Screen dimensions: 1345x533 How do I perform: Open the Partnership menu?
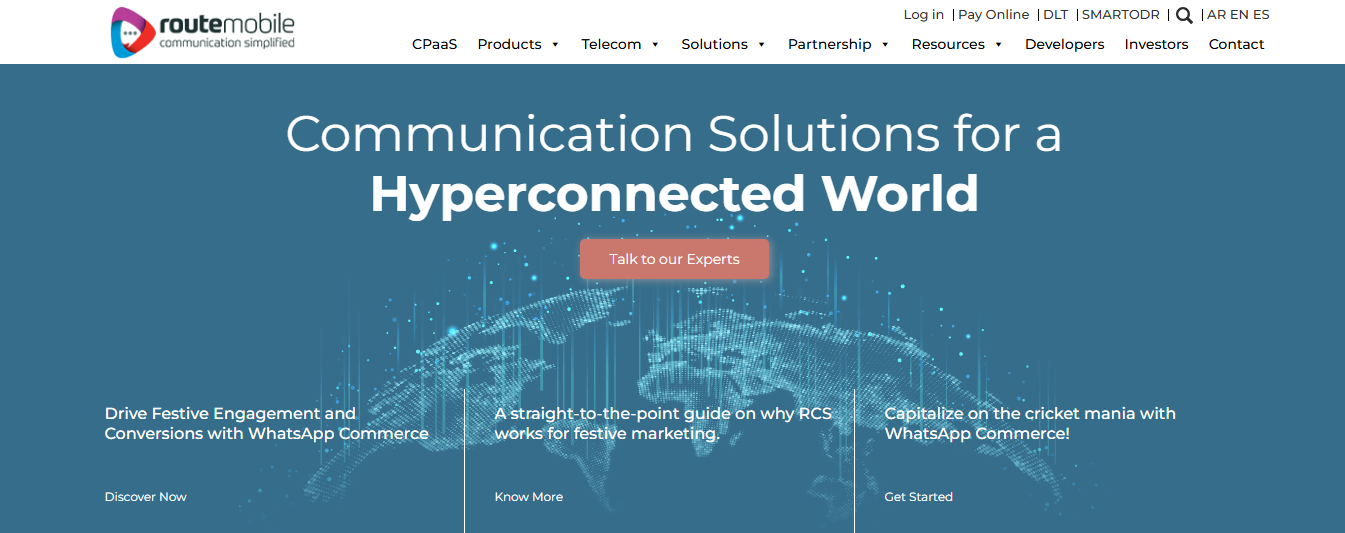click(x=829, y=44)
